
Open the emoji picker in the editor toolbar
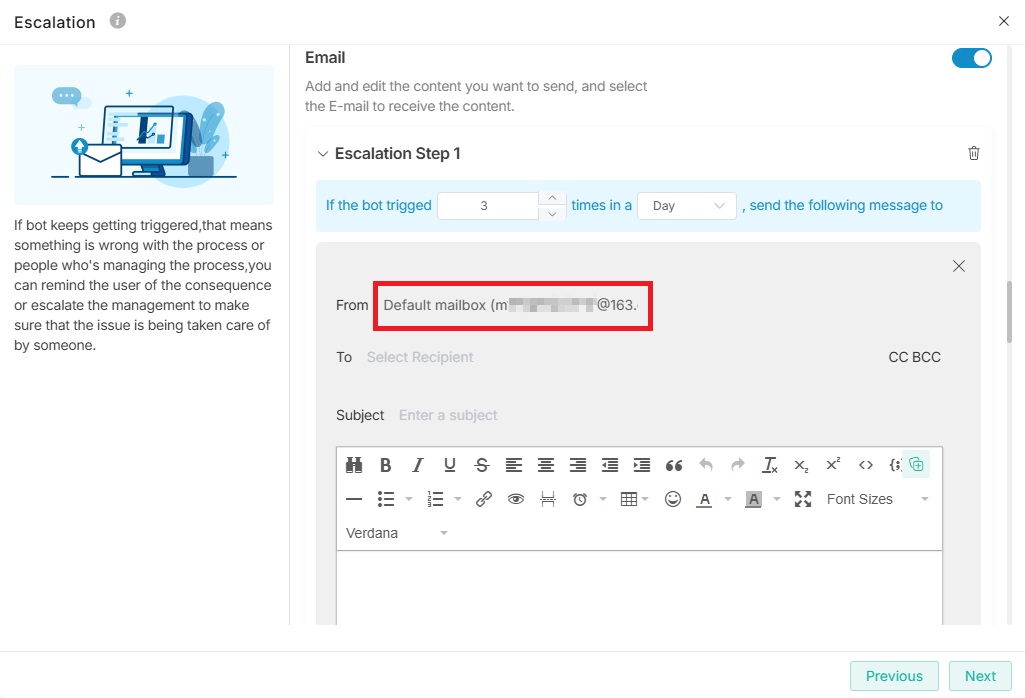pos(672,498)
